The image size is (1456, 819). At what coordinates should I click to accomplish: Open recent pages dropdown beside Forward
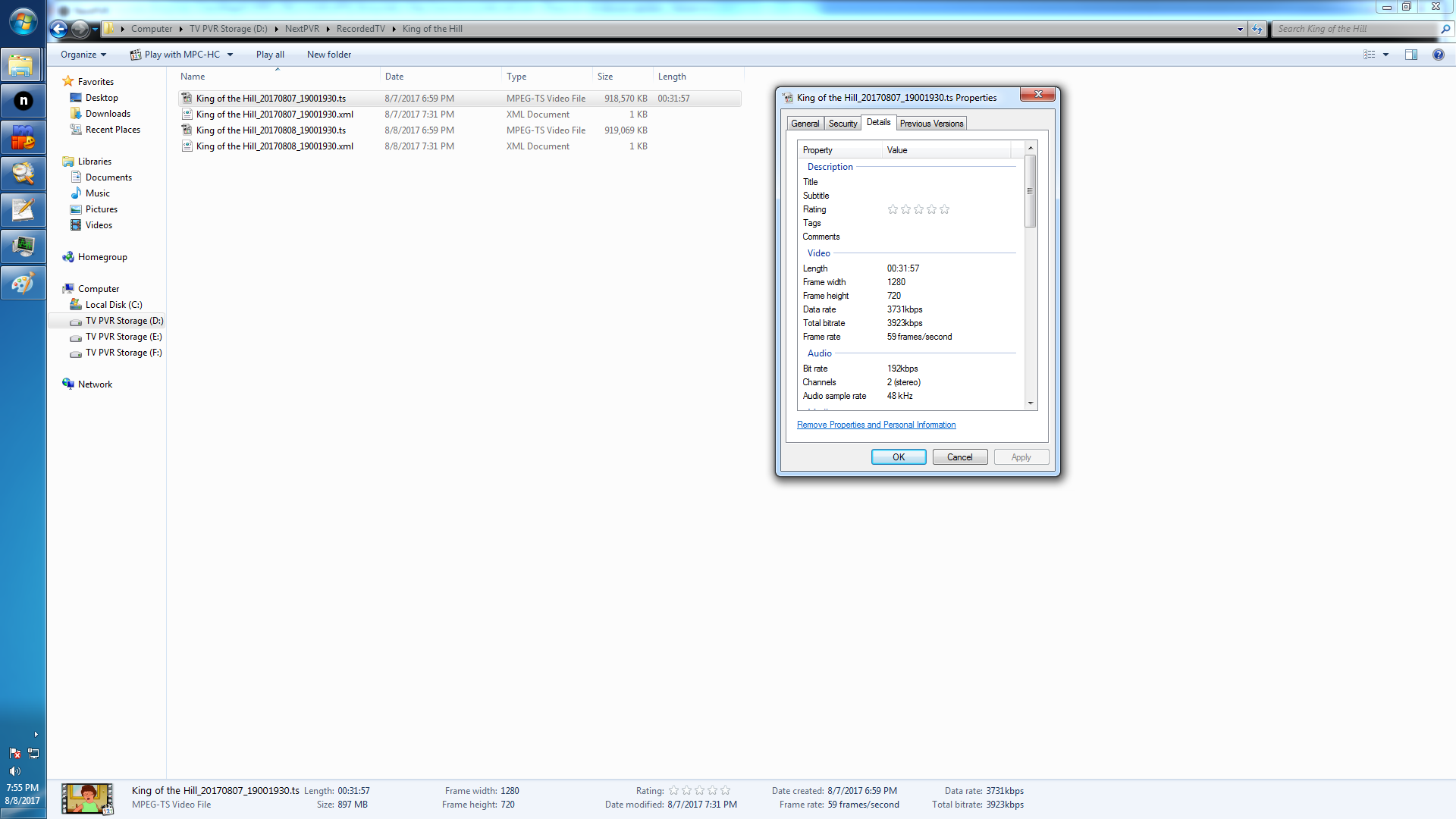click(95, 29)
